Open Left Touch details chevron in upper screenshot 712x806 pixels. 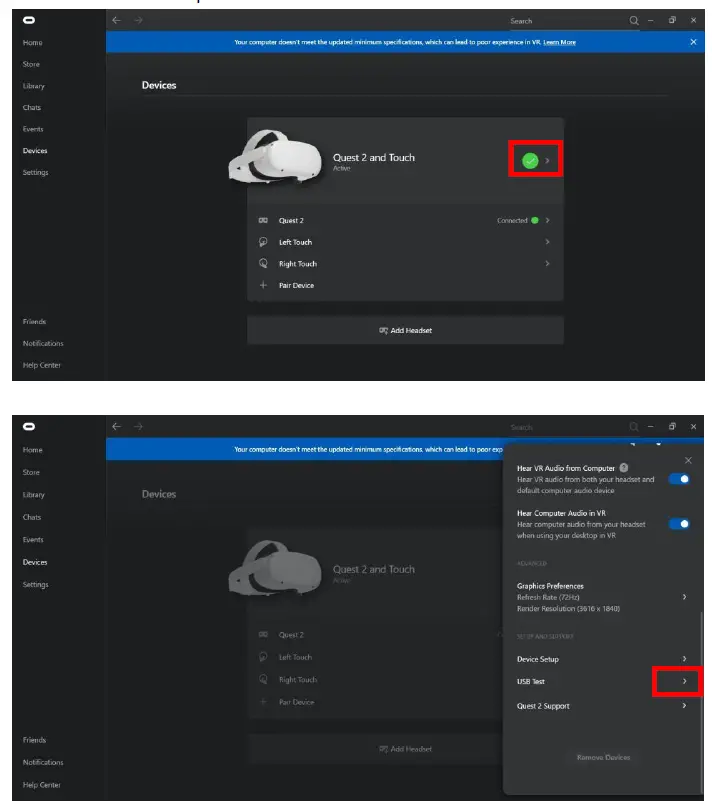(547, 242)
